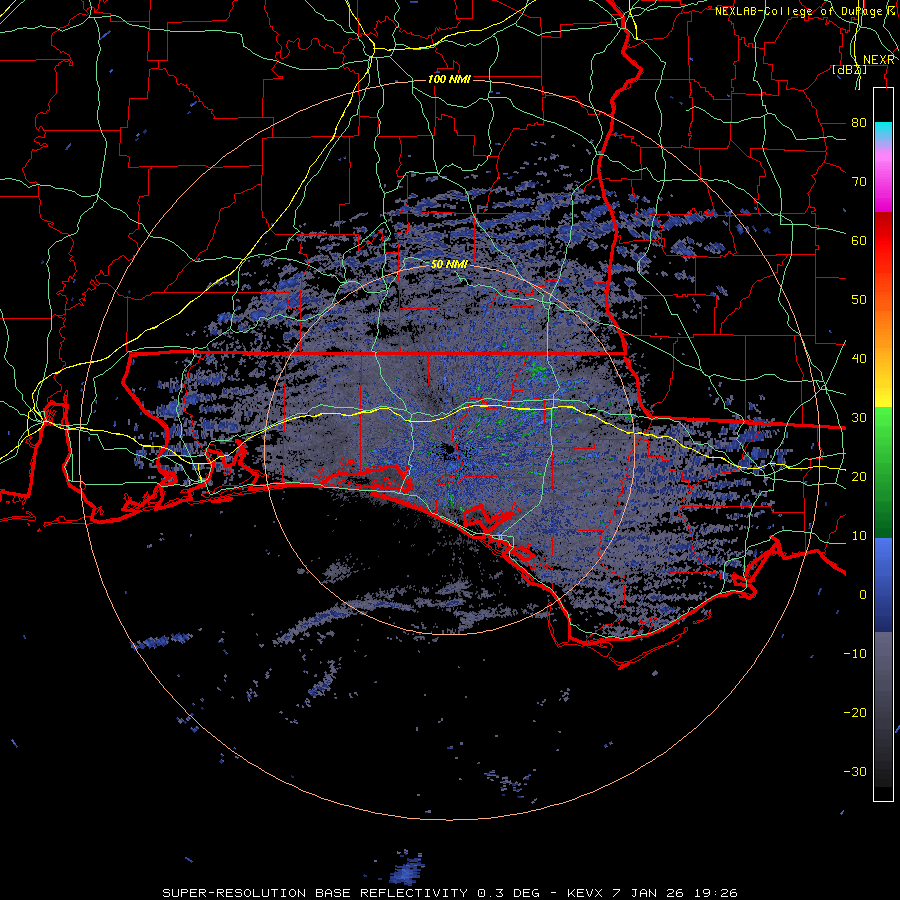Viewport: 900px width, 900px height.
Task: Click the "40" value on the dBZ scale
Action: 859,359
